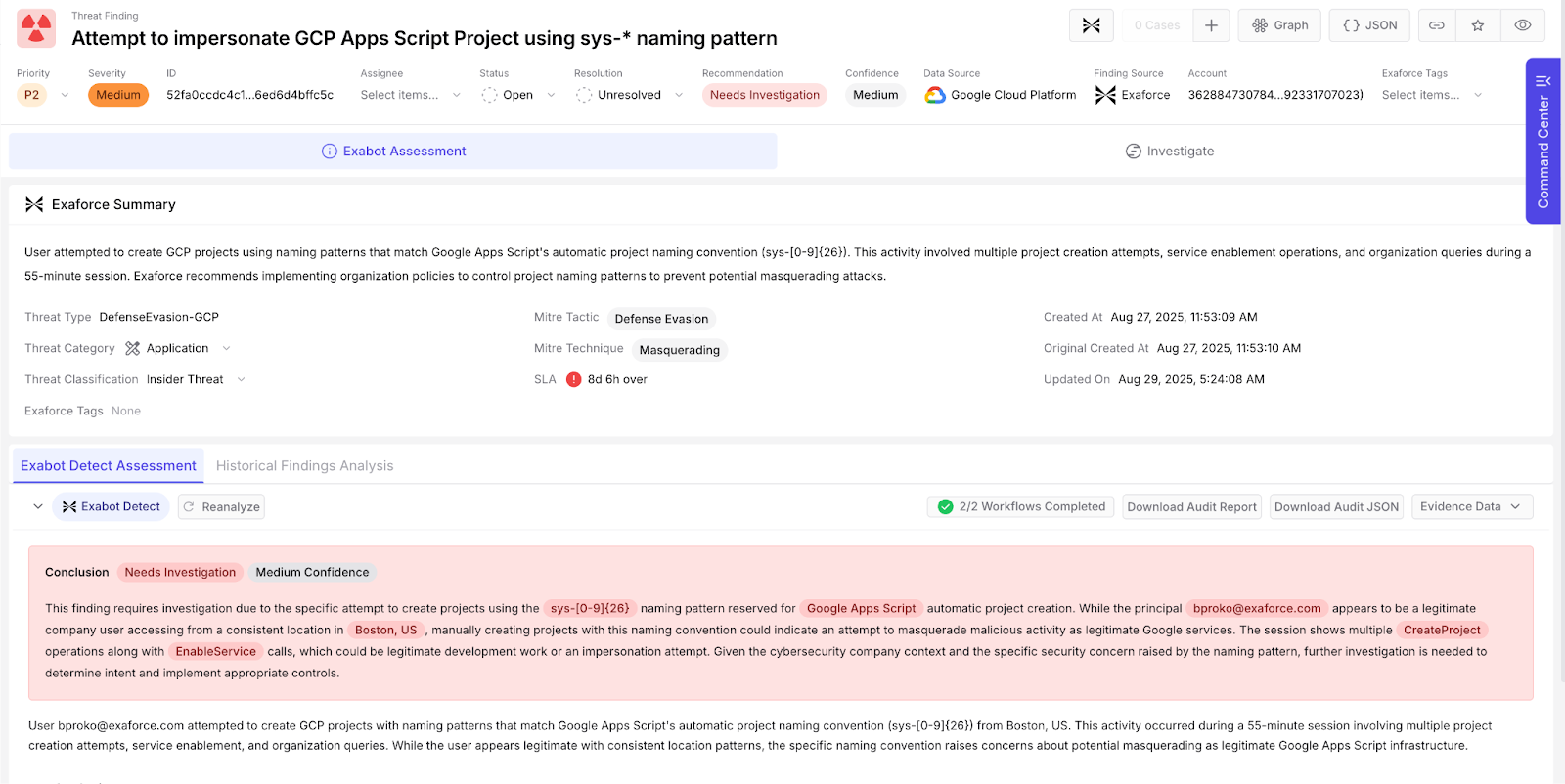Click the Exaforce Summary logo icon
Viewport: 1565px width, 784px height.
[34, 204]
